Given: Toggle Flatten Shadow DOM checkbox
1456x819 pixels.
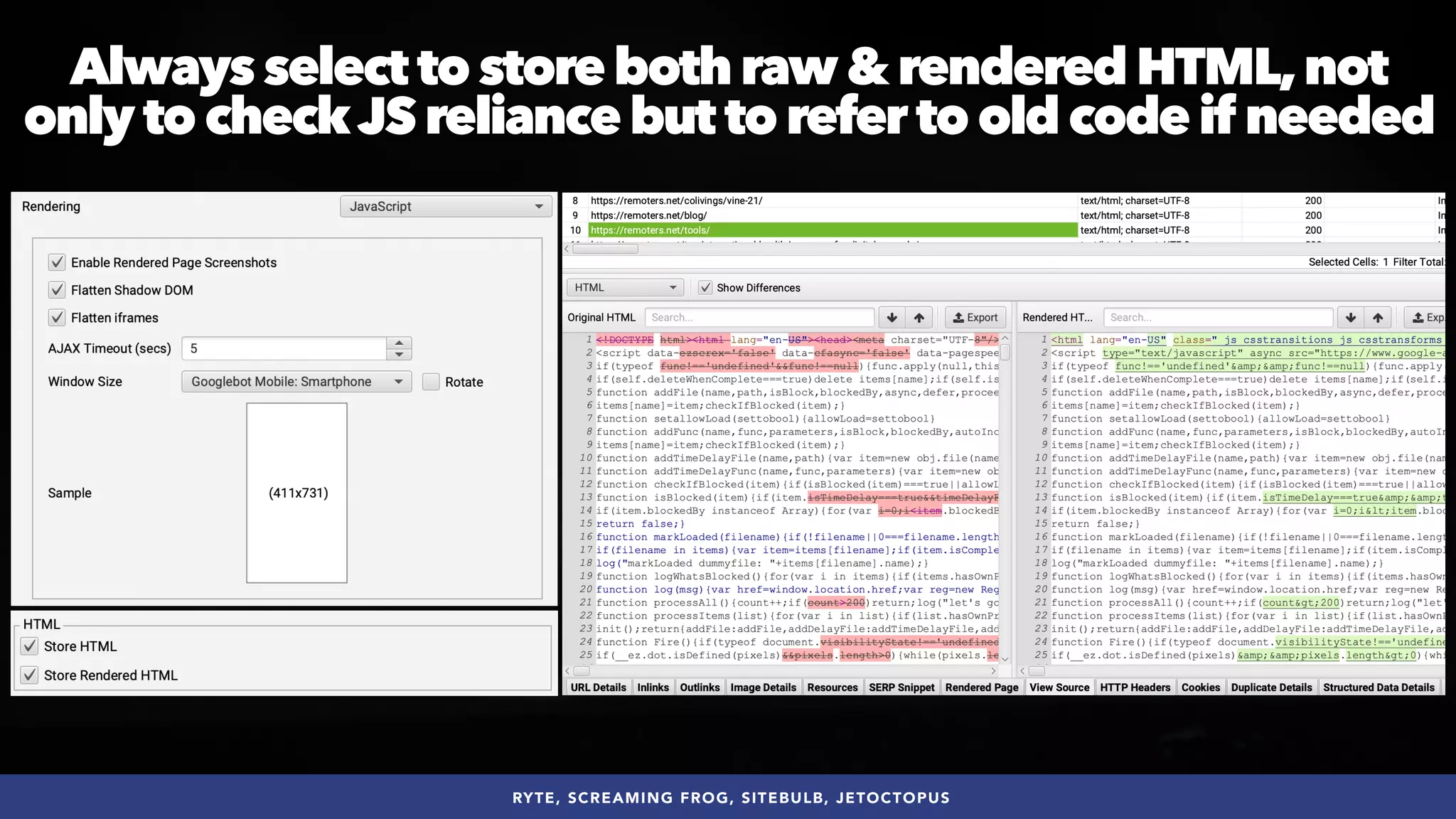Looking at the screenshot, I should 57,290.
